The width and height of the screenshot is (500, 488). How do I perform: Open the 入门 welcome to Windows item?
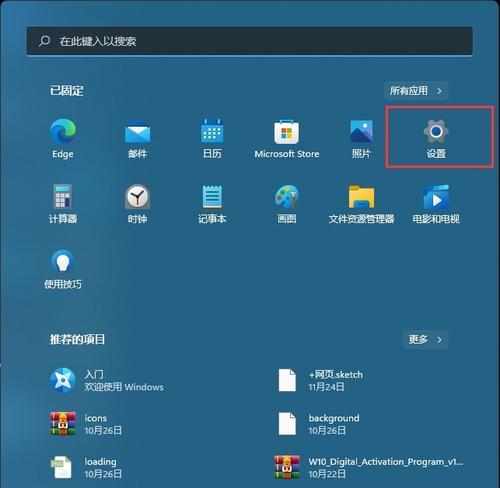pyautogui.click(x=107, y=381)
